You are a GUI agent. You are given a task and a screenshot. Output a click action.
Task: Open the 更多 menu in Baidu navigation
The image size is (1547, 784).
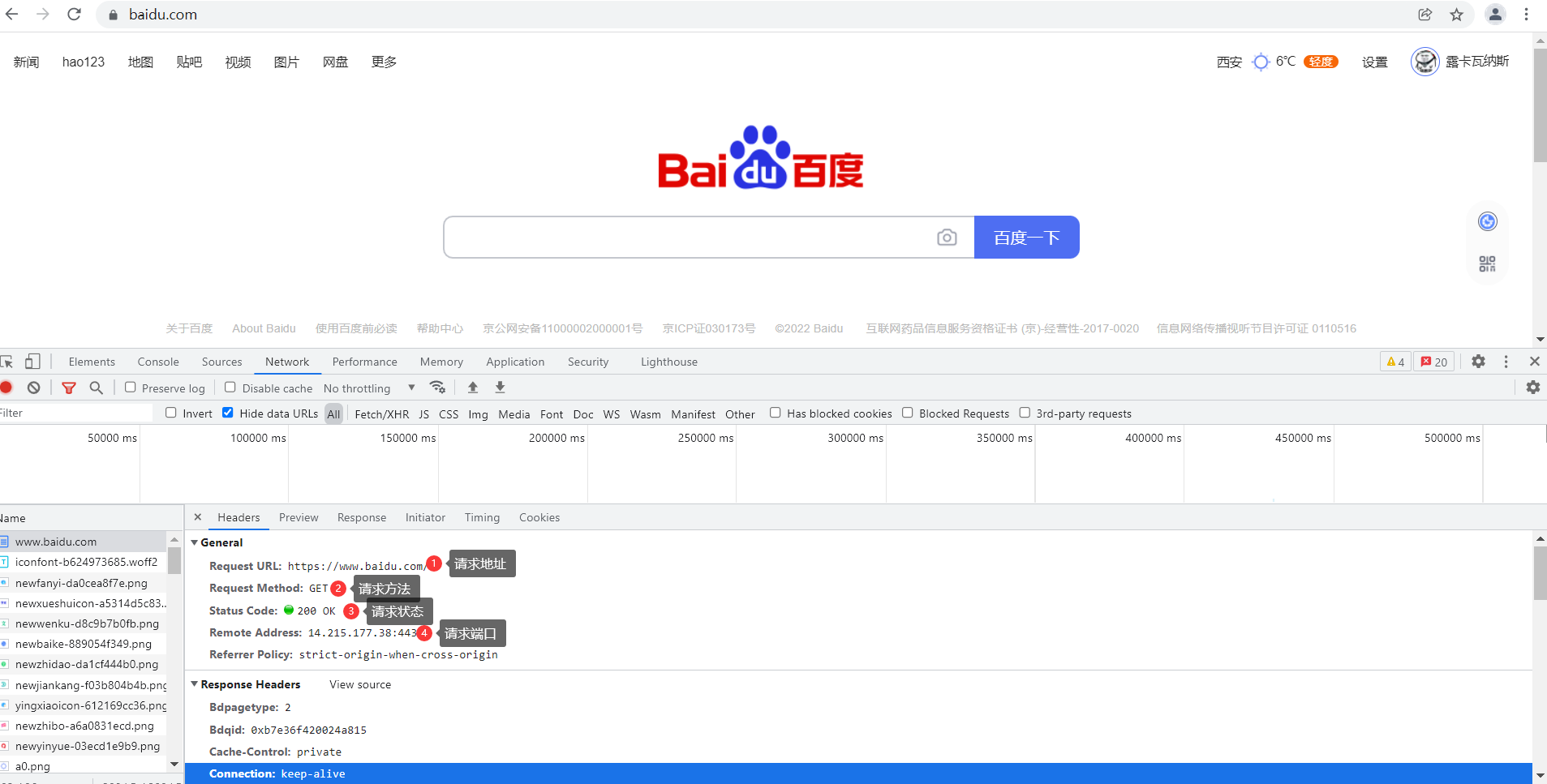coord(384,62)
